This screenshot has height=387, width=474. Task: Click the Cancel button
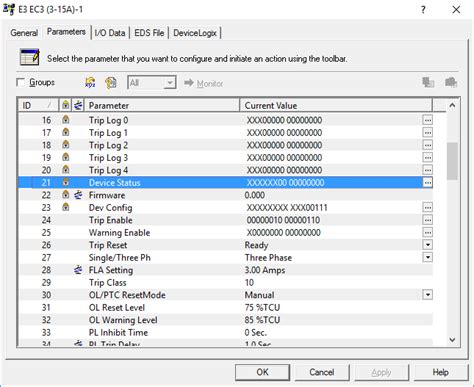pyautogui.click(x=322, y=372)
